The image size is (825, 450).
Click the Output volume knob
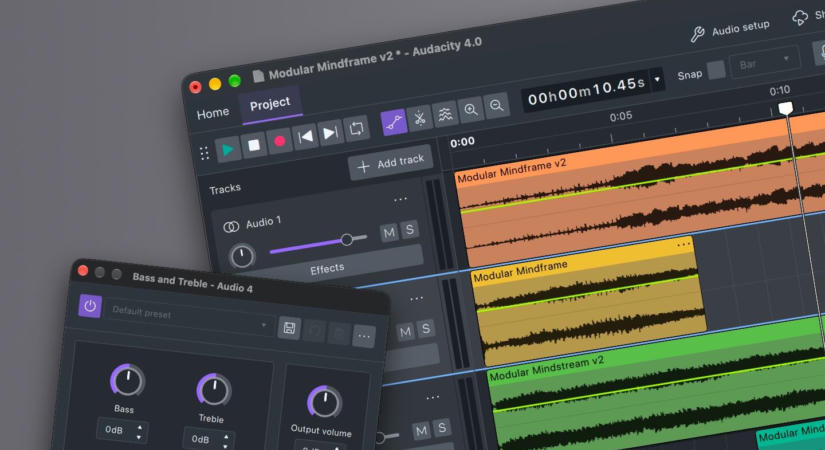pos(325,402)
